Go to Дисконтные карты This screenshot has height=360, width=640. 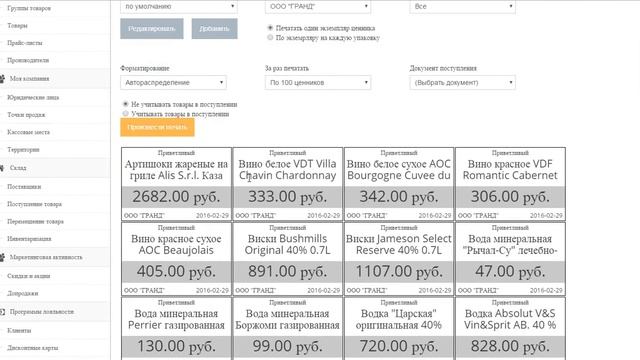coord(33,348)
